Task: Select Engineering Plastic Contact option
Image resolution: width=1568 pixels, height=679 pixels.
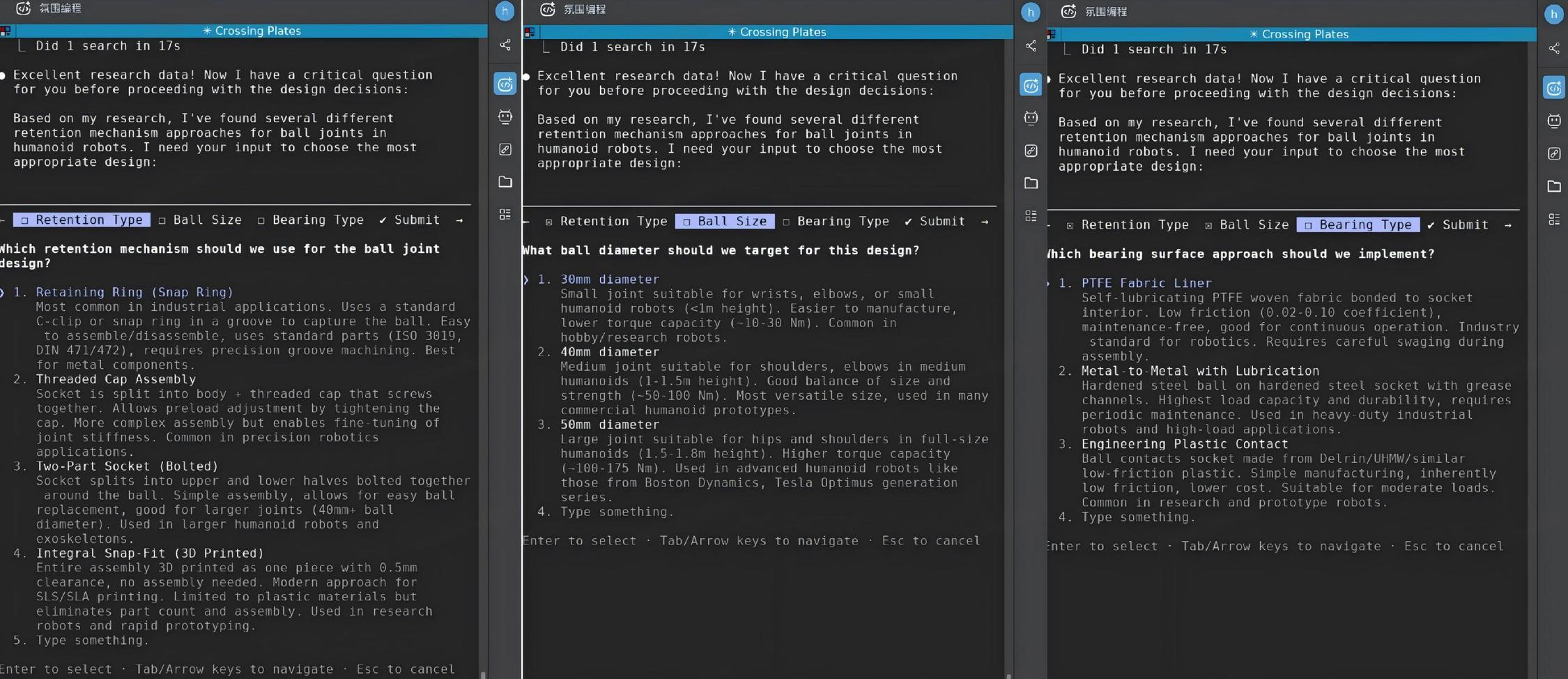Action: (1184, 444)
